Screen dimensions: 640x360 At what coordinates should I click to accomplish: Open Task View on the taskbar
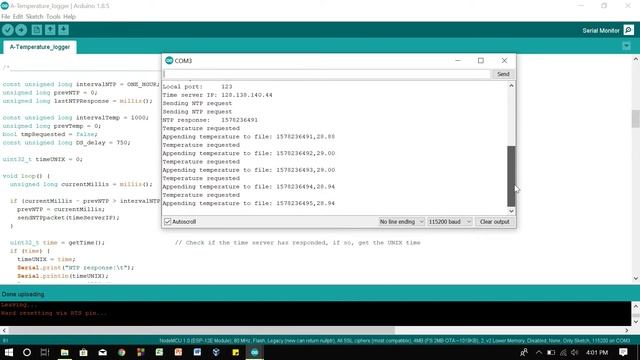[45, 352]
